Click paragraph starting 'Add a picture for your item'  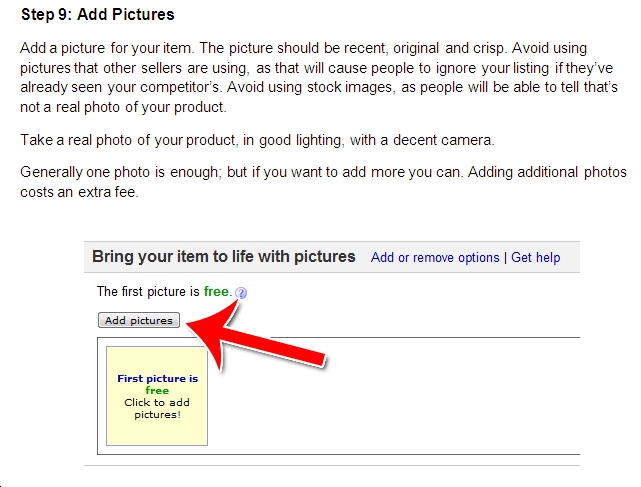[x=319, y=77]
